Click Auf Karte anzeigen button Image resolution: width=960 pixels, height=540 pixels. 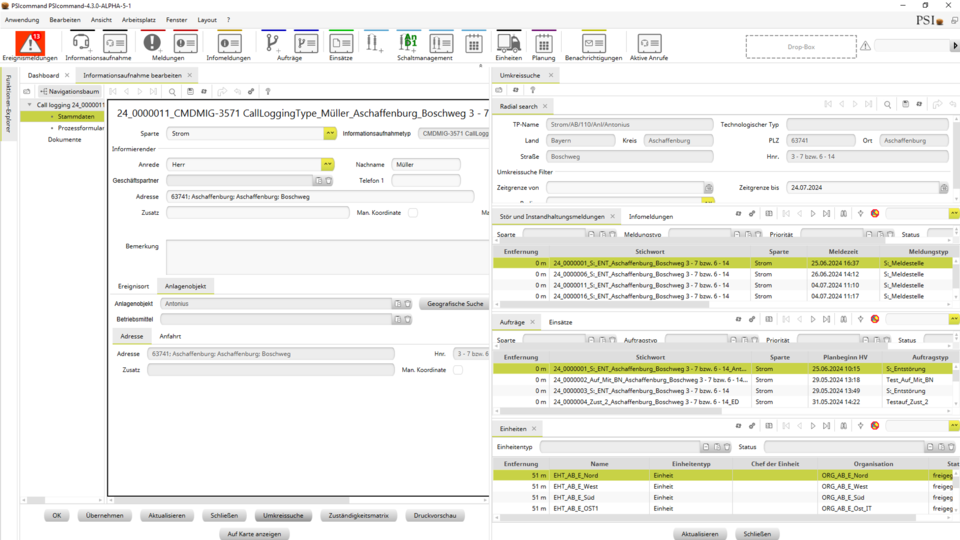tap(254, 534)
